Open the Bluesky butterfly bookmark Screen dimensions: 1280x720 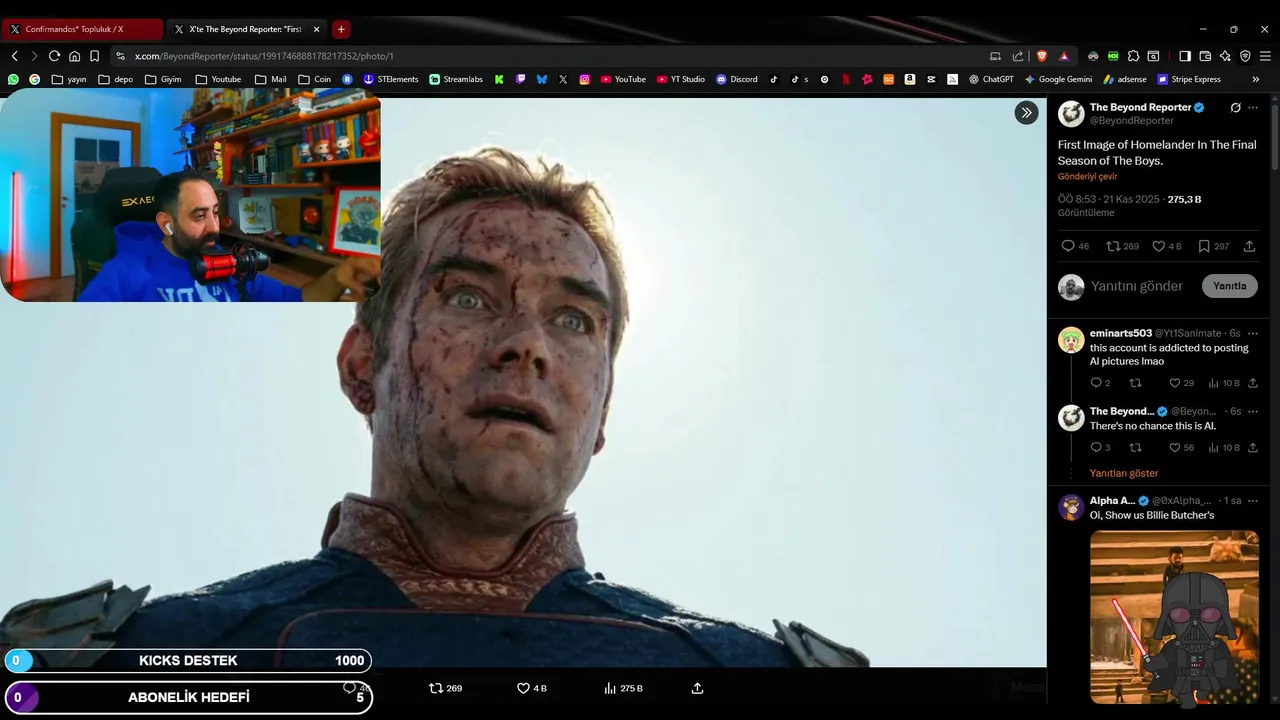click(542, 79)
